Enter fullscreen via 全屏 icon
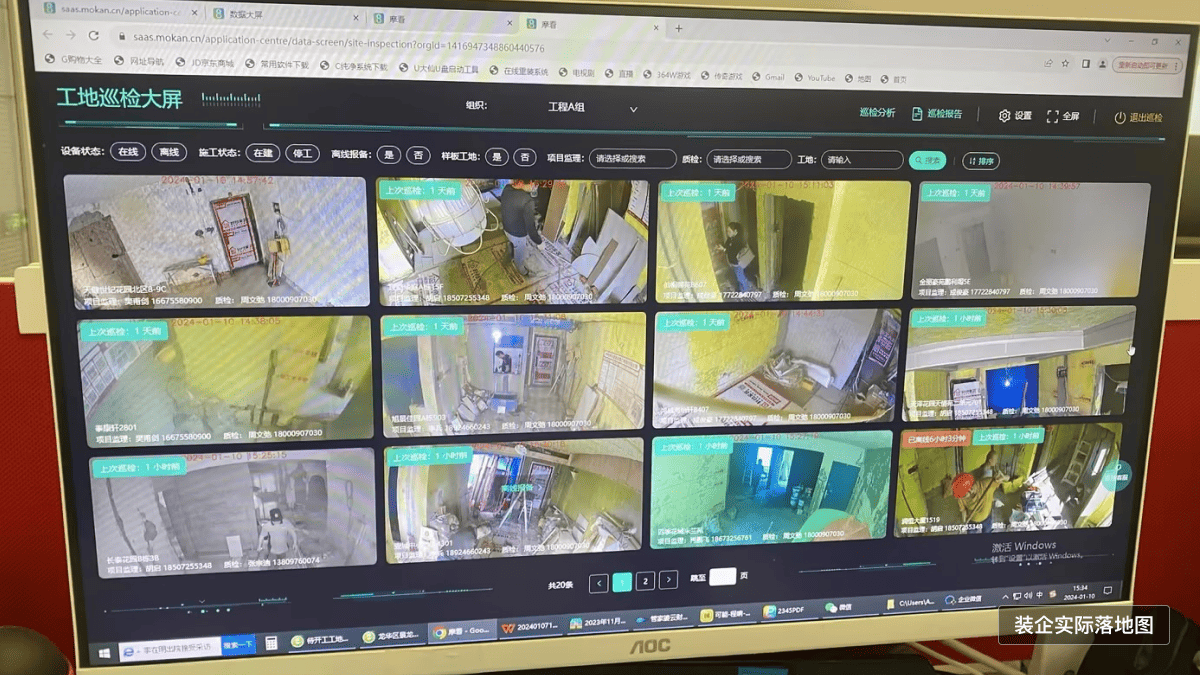Screen dimensions: 1200x675 click(1052, 116)
